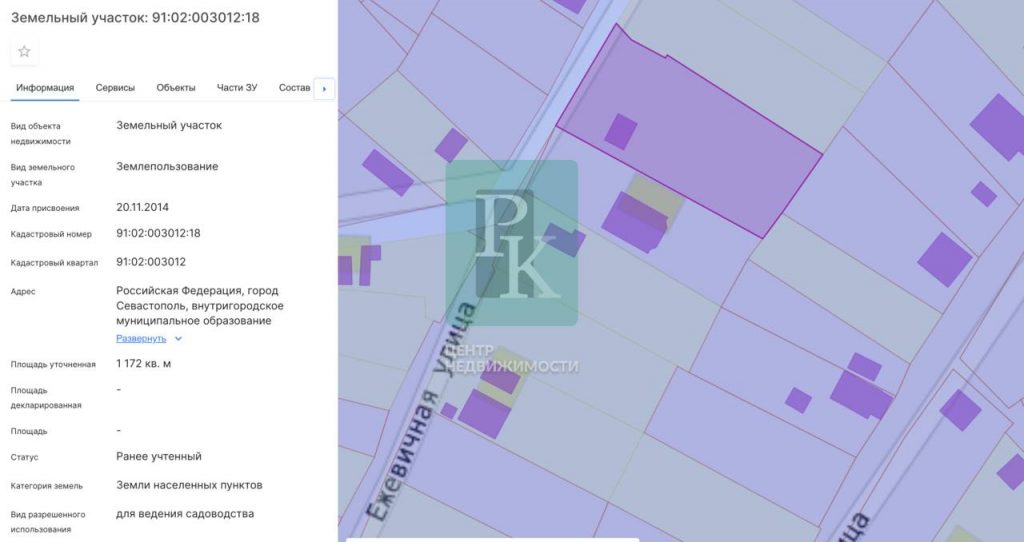Click the date value 20.11.2014
Image resolution: width=1024 pixels, height=542 pixels.
pyautogui.click(x=142, y=207)
